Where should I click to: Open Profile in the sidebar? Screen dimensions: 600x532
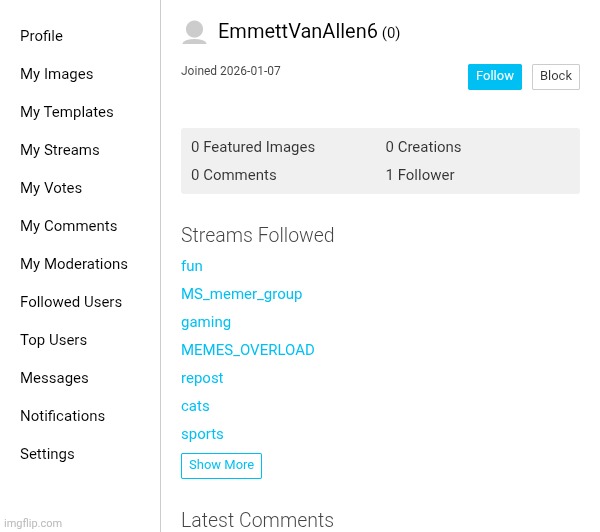41,36
